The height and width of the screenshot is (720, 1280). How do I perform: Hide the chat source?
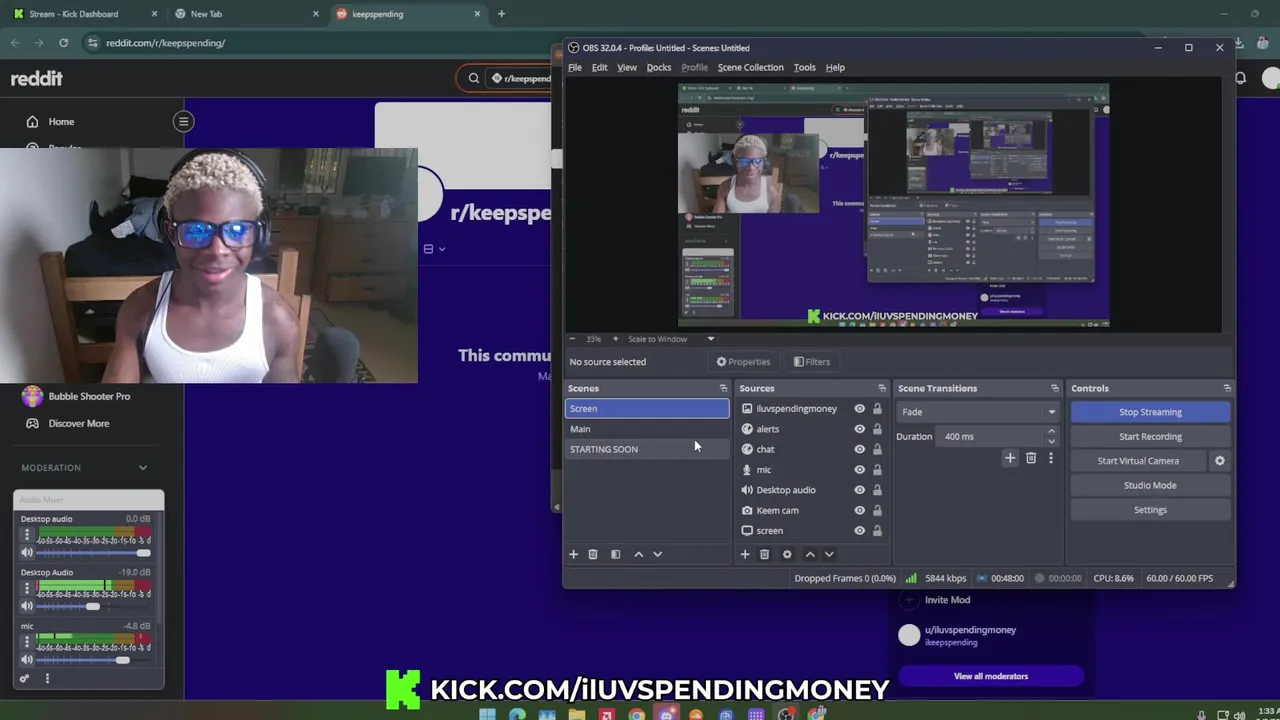pyautogui.click(x=859, y=449)
